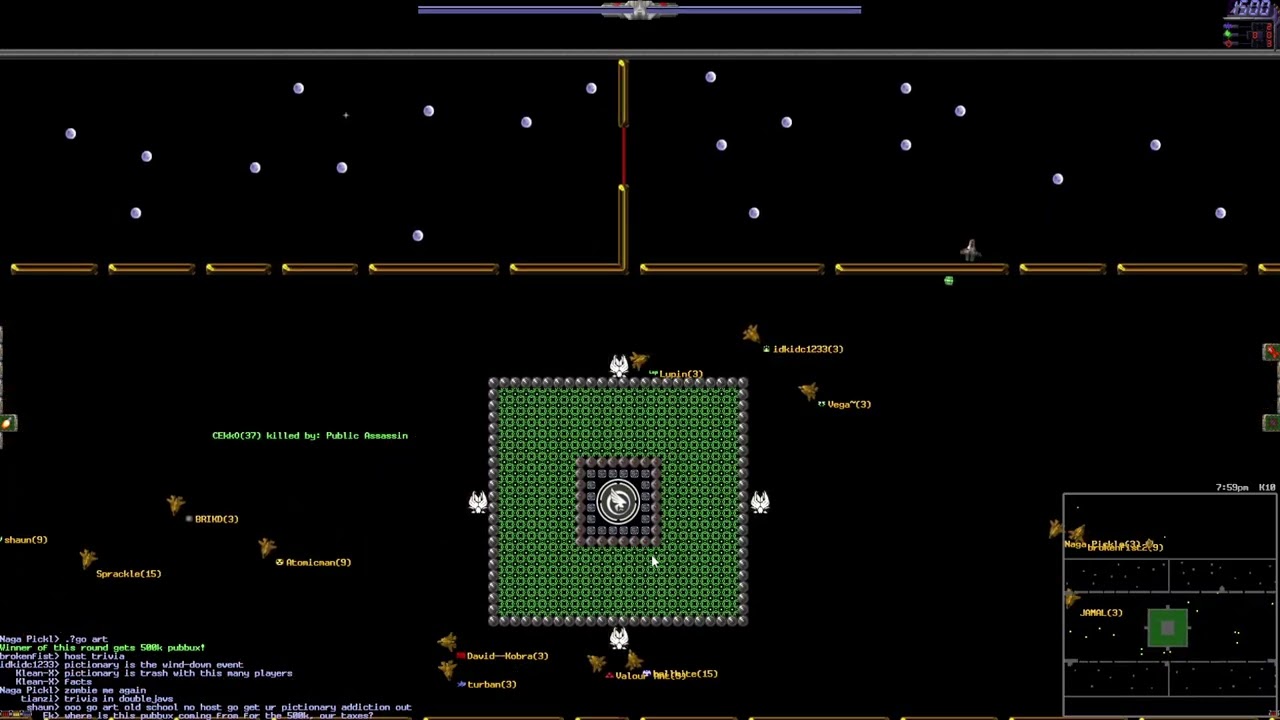The width and height of the screenshot is (1280, 720).
Task: Target the gold ship near the BRIKO(3) label
Action: click(176, 504)
